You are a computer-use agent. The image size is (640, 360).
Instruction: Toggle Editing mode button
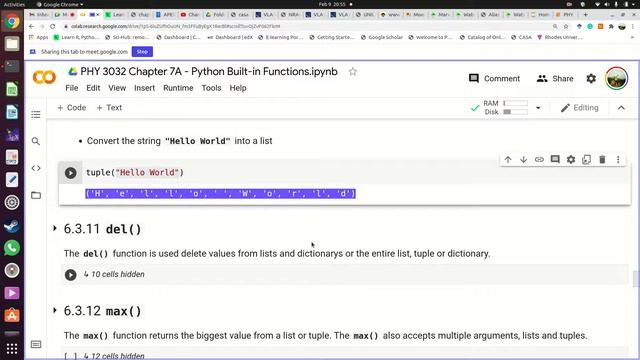pyautogui.click(x=580, y=108)
